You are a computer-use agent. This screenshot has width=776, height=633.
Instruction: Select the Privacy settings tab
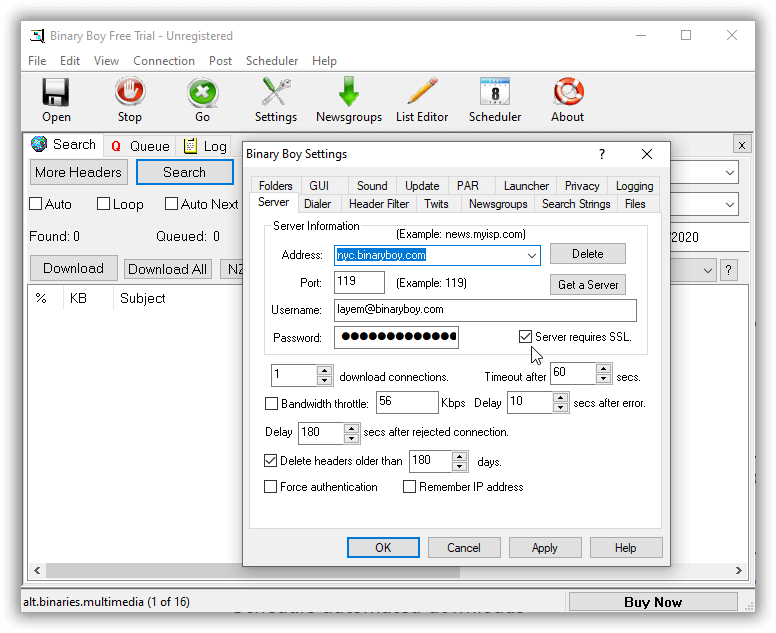point(582,186)
